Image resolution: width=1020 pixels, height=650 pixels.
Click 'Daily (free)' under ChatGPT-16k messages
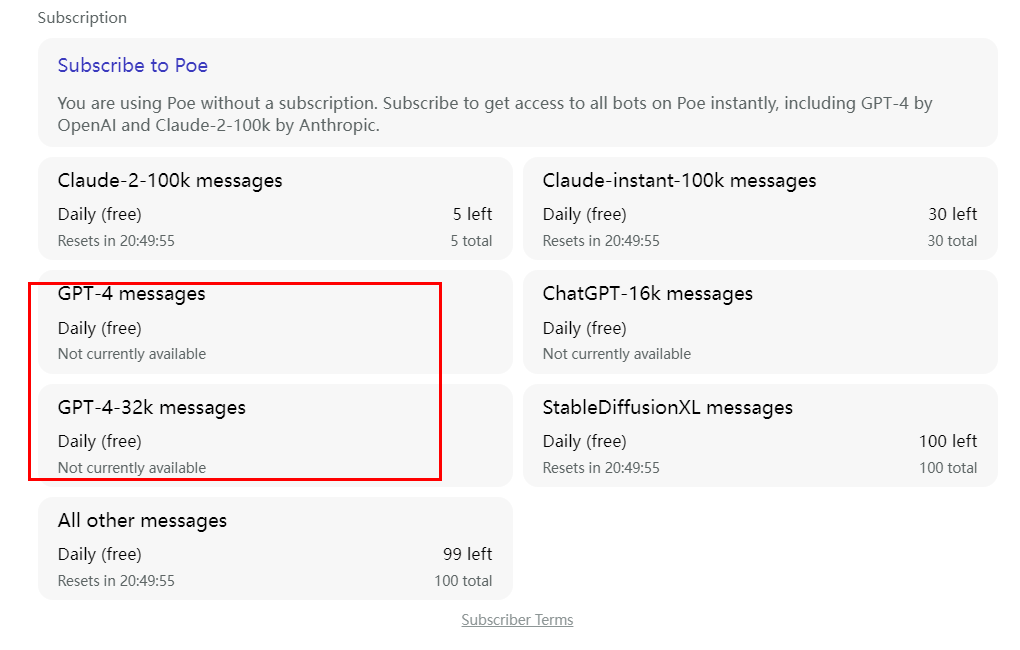pyautogui.click(x=584, y=329)
